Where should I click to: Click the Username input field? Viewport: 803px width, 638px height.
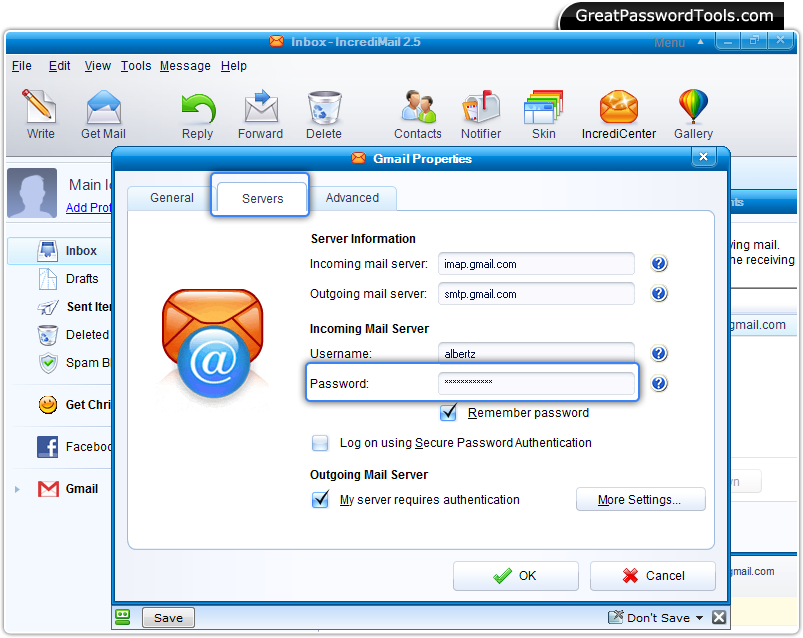[536, 353]
